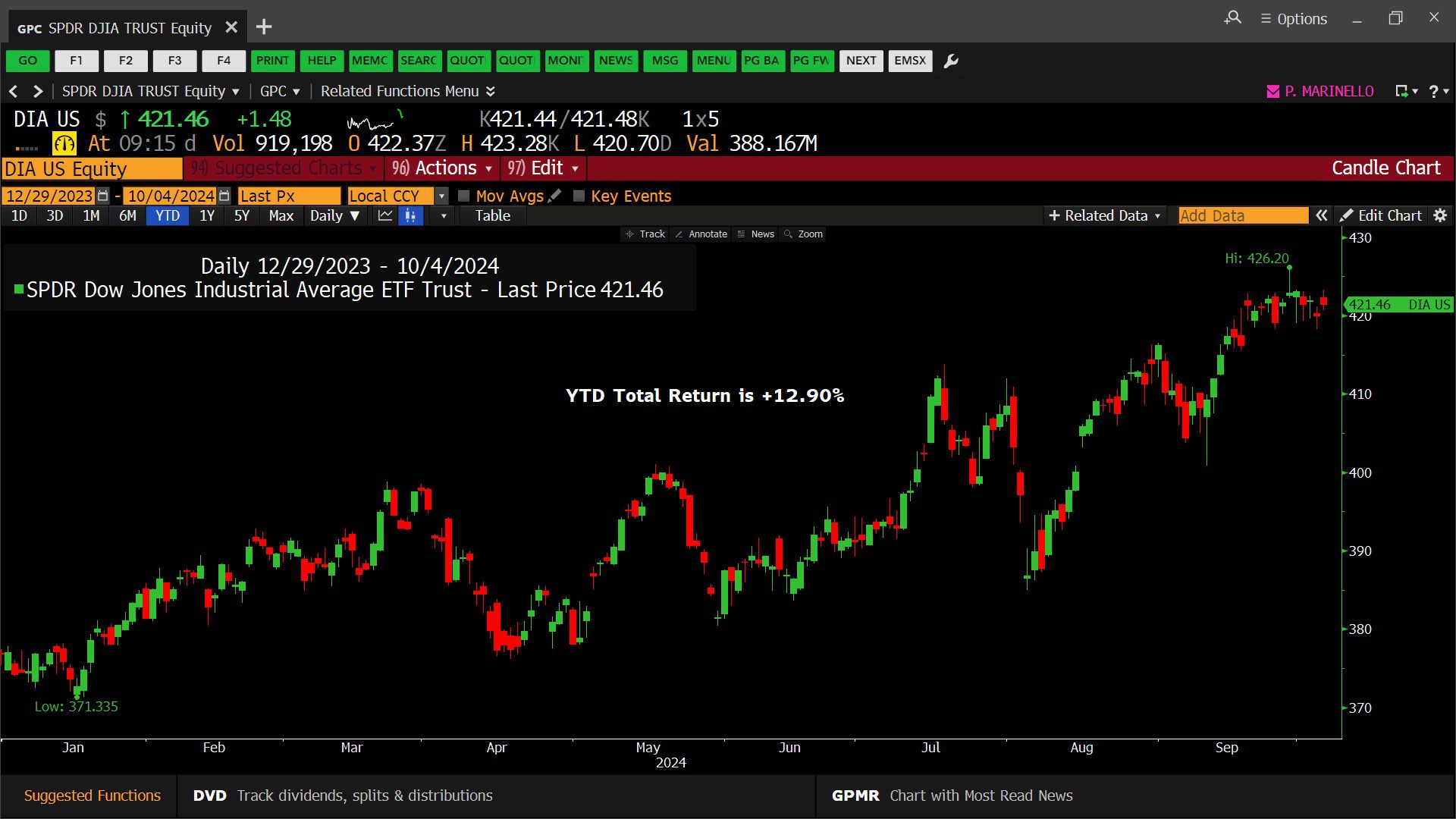Activate the chart Zoom tool
Image resolution: width=1456 pixels, height=819 pixels.
pos(804,234)
